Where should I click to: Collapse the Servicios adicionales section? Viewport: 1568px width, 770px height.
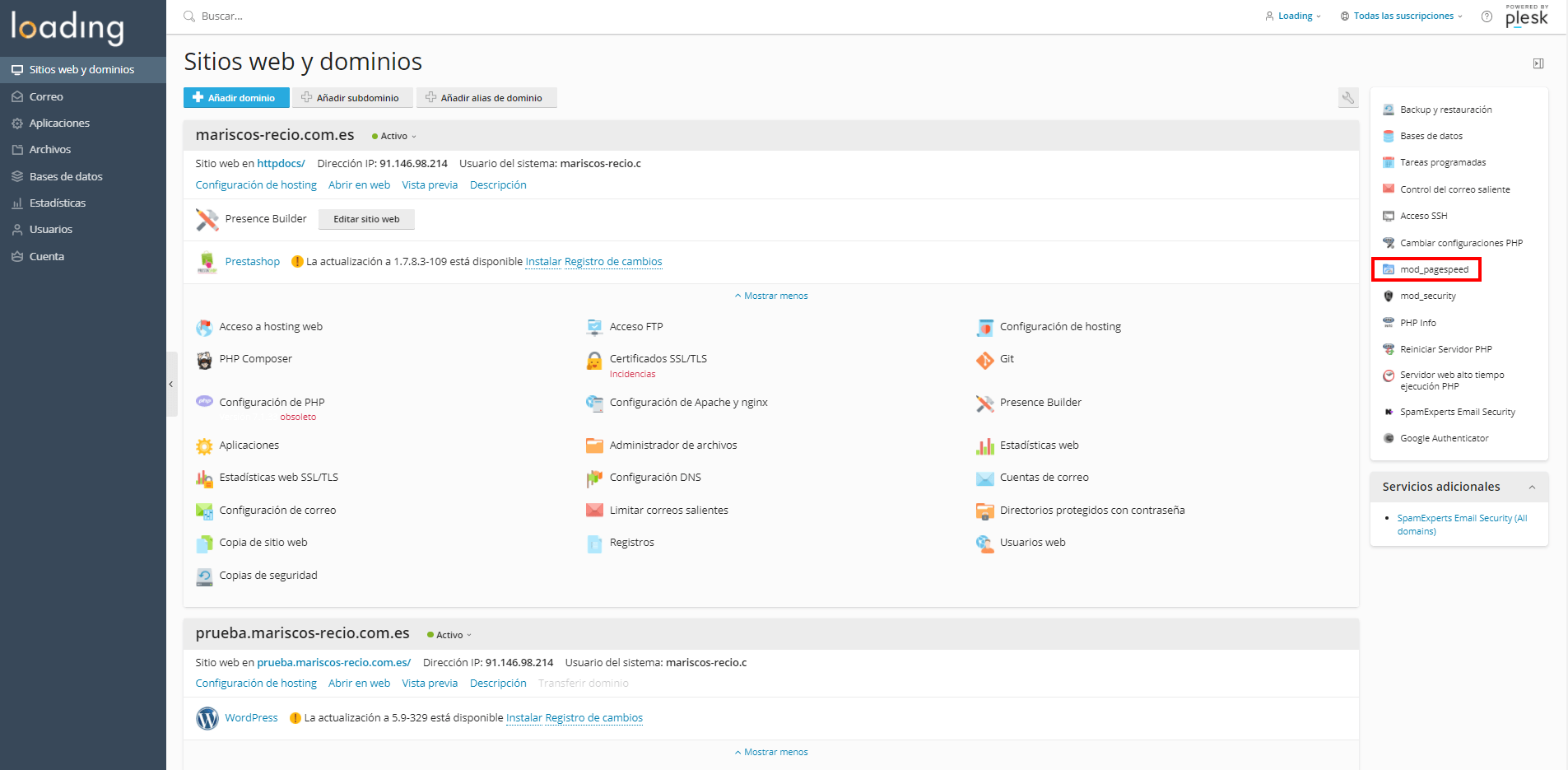pyautogui.click(x=1532, y=487)
